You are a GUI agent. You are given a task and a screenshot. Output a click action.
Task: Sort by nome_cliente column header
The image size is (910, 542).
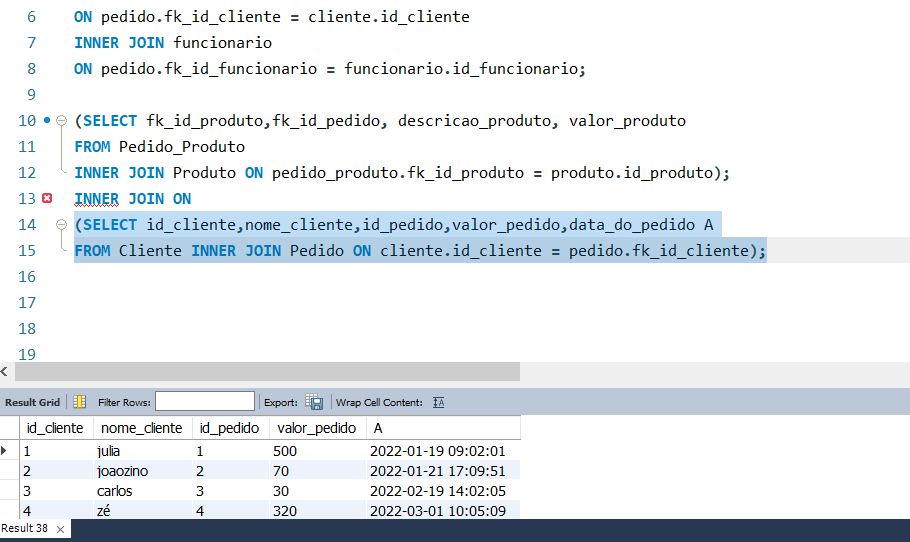click(142, 428)
